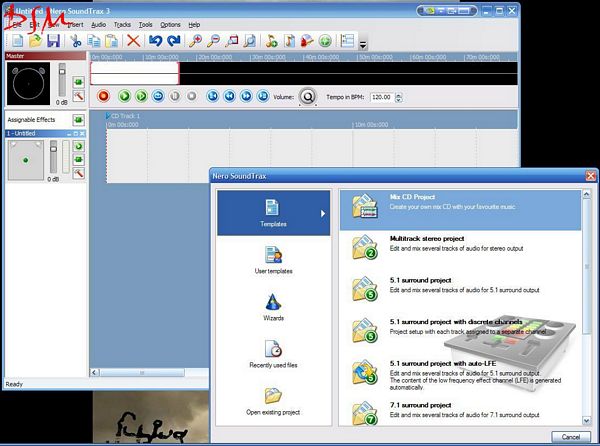The width and height of the screenshot is (600, 446).
Task: Click track 1 green effects button
Action: 78,160
